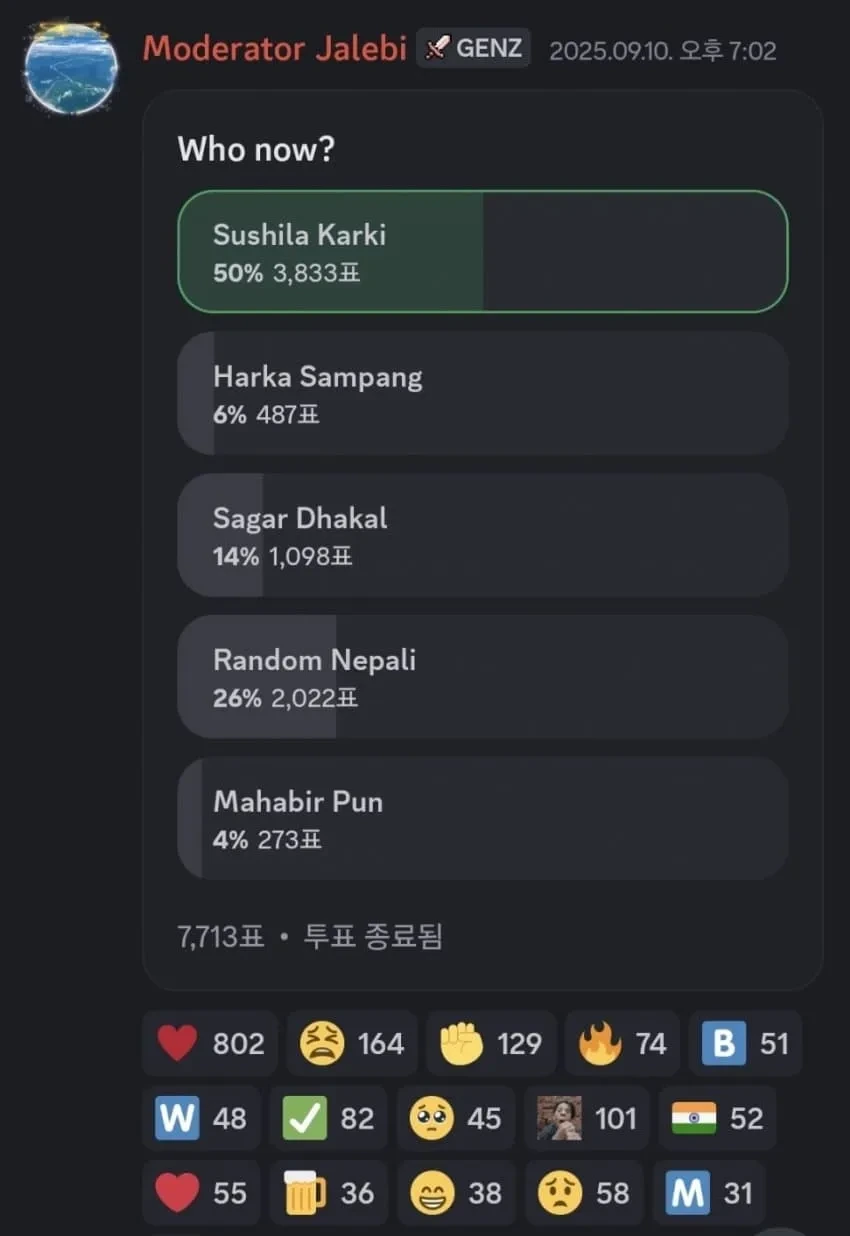
Task: Toggle the fire emoji reaction
Action: pos(622,1044)
